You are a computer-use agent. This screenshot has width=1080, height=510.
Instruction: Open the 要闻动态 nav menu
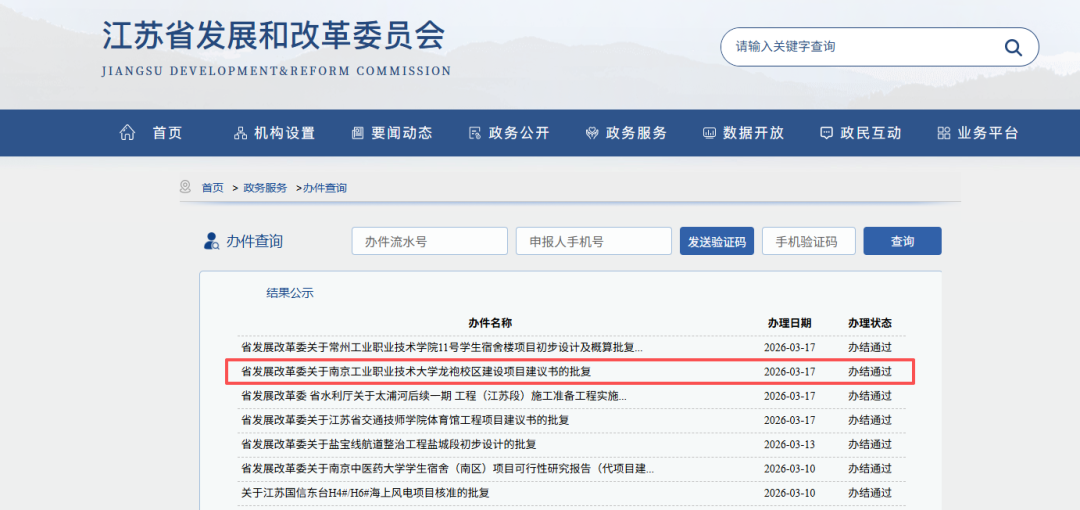(402, 133)
